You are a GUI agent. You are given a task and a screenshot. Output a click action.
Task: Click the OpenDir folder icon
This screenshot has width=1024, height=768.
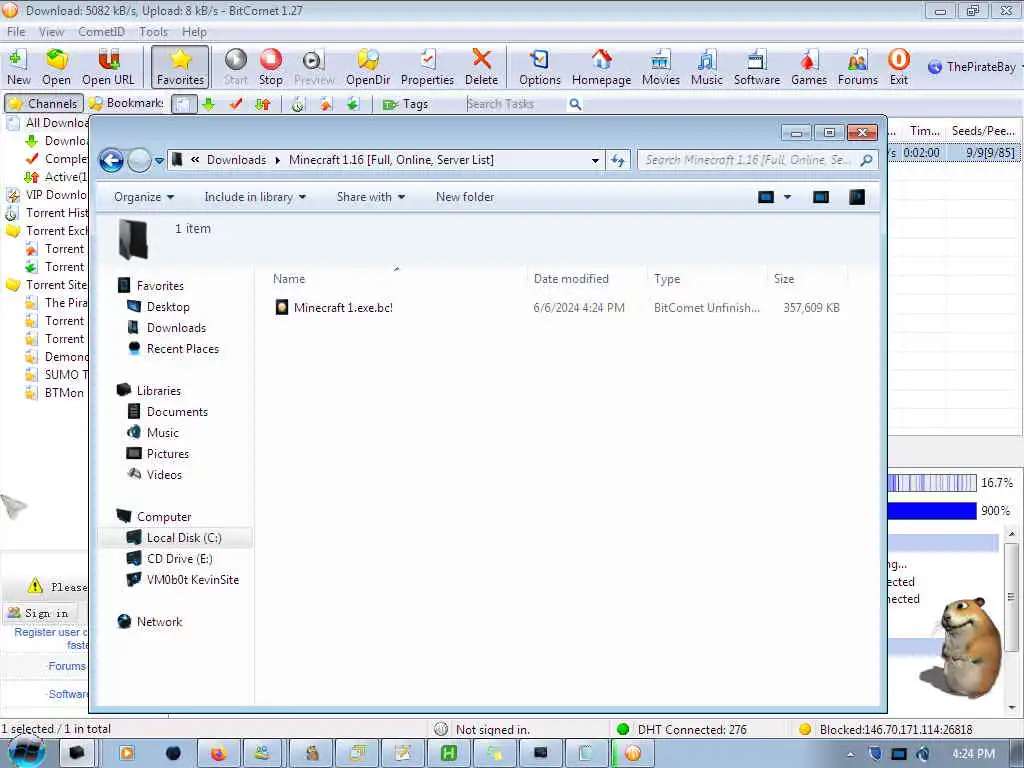[368, 67]
